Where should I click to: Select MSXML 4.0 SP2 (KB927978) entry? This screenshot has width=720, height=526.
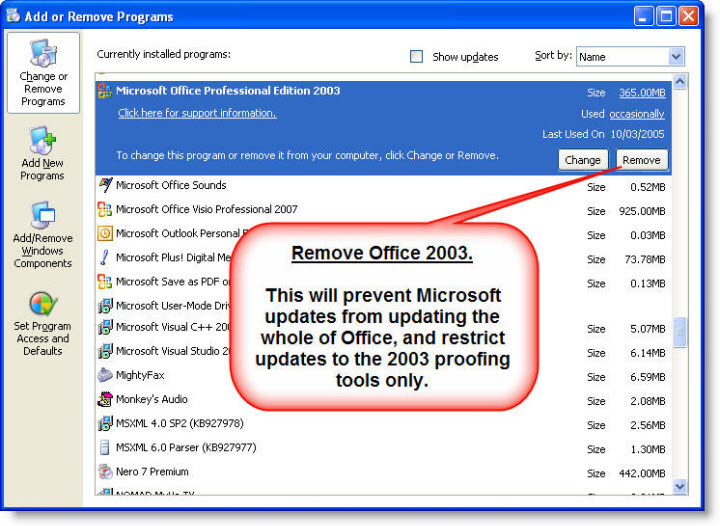click(x=383, y=424)
